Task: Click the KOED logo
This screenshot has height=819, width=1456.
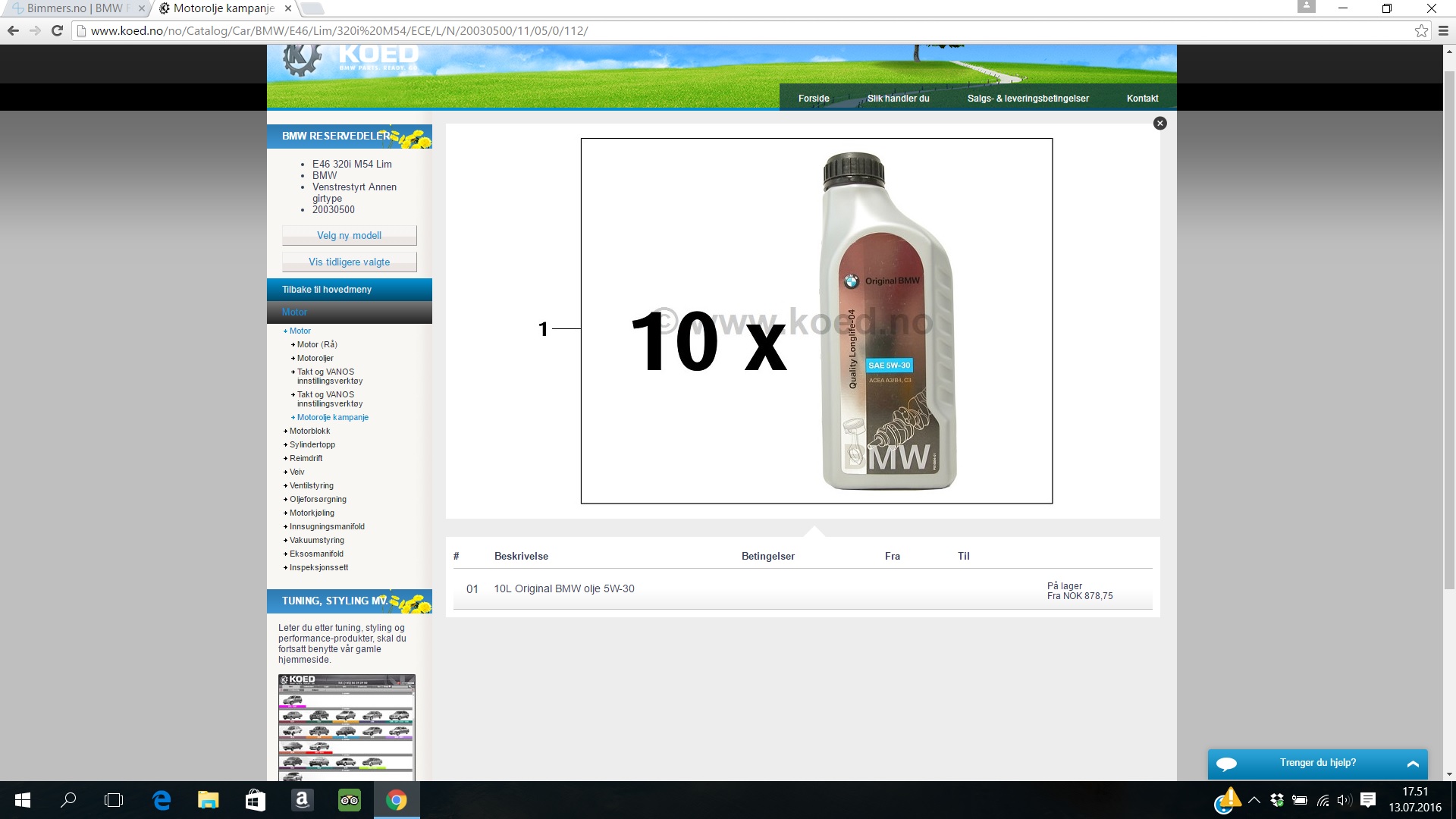Action: click(x=350, y=58)
